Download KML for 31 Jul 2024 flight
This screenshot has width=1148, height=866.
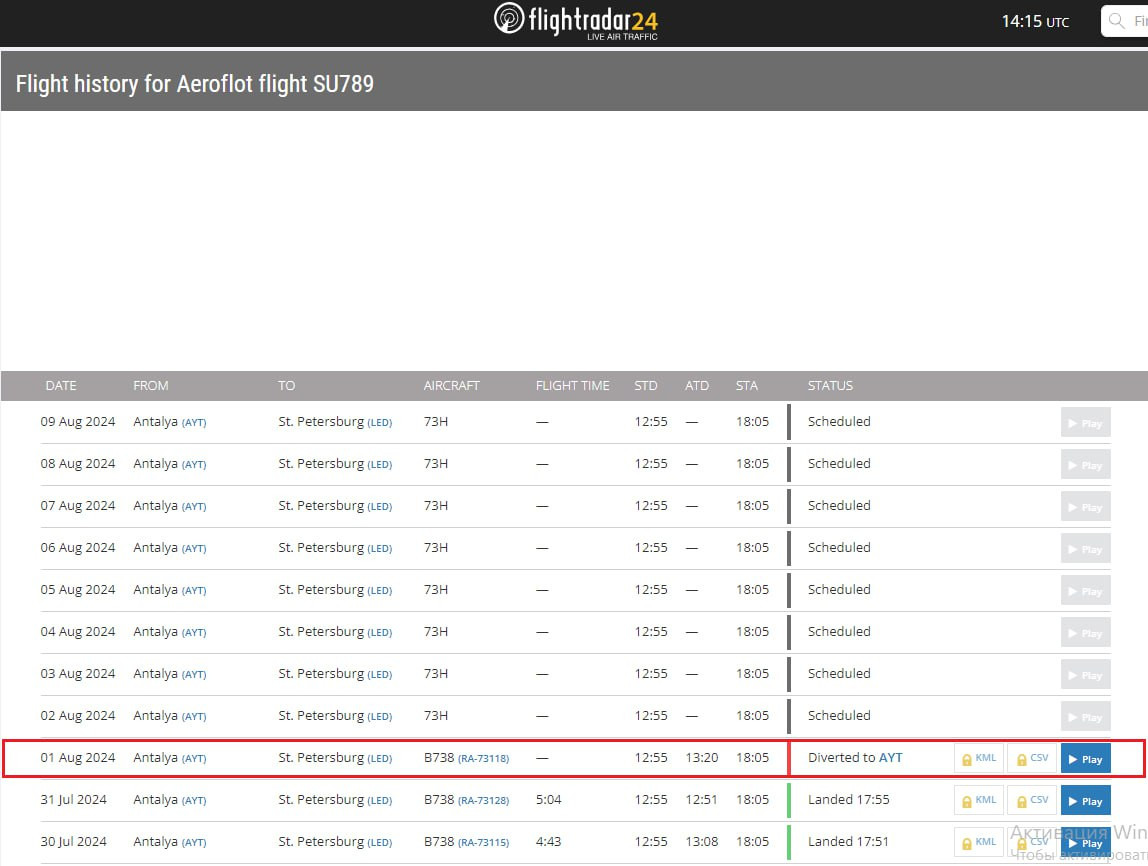pyautogui.click(x=979, y=800)
